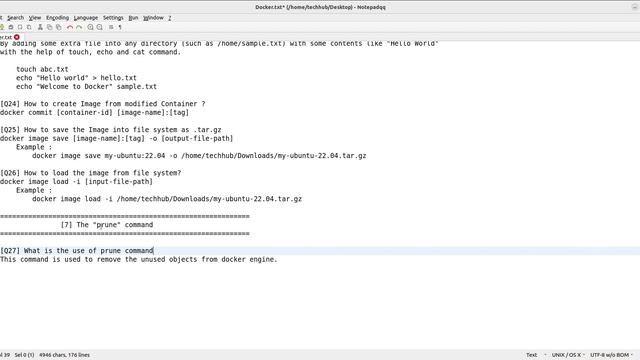Click the docker image load -i /home/techhub example line

167,199
